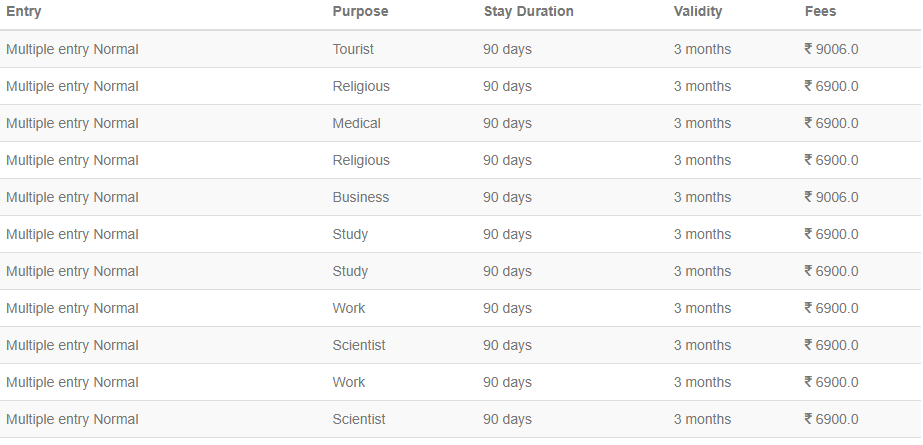Click the second Religious purpose cell
The image size is (923, 445).
(361, 161)
